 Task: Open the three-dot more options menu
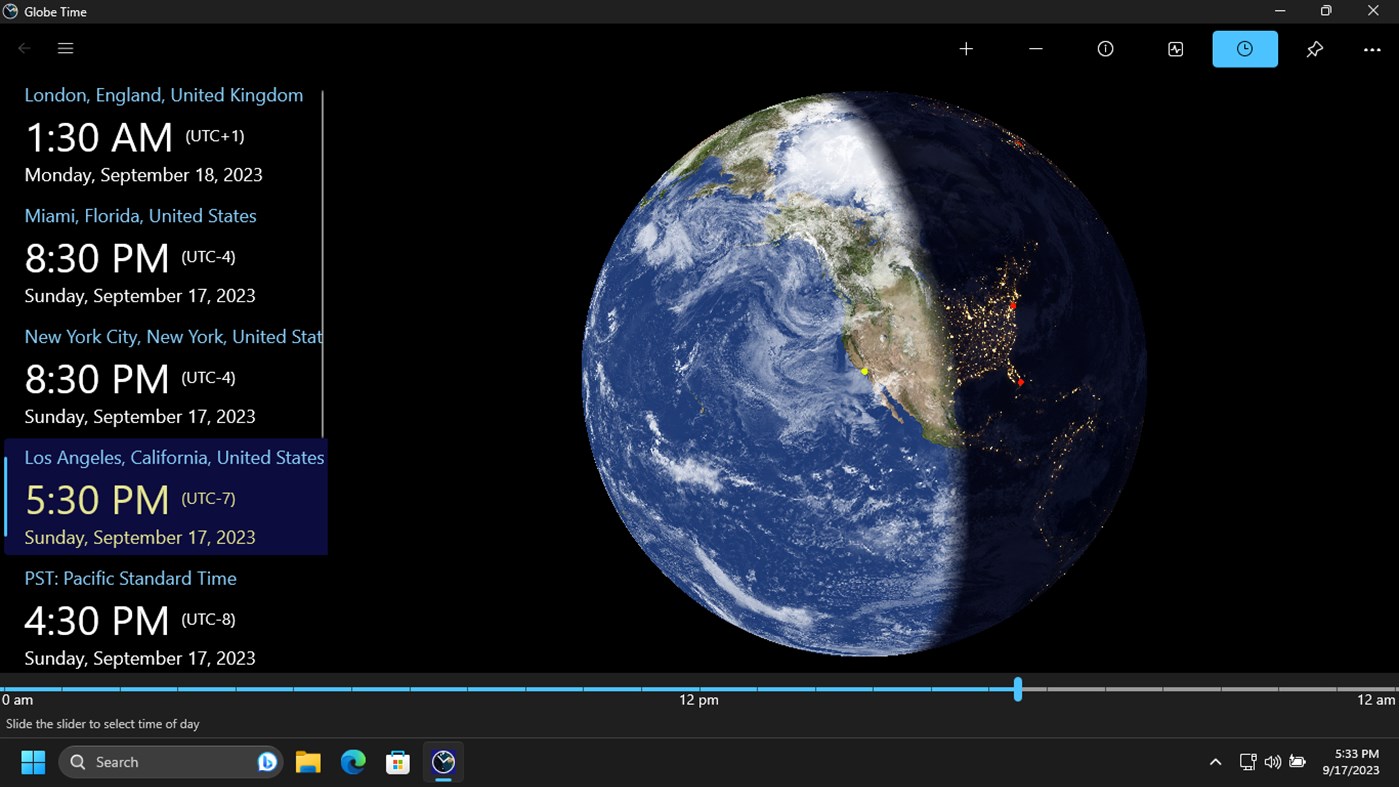pos(1372,49)
